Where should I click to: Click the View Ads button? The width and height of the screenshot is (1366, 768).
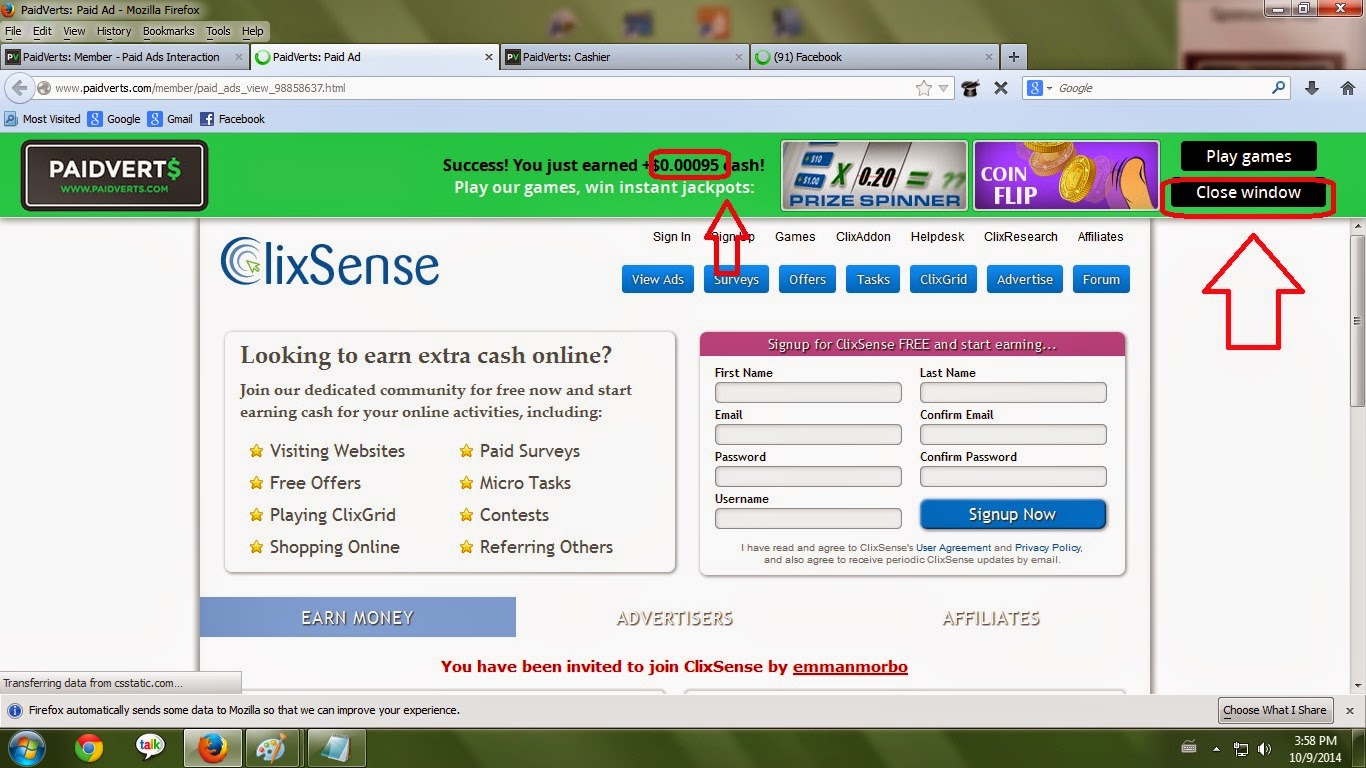(658, 279)
